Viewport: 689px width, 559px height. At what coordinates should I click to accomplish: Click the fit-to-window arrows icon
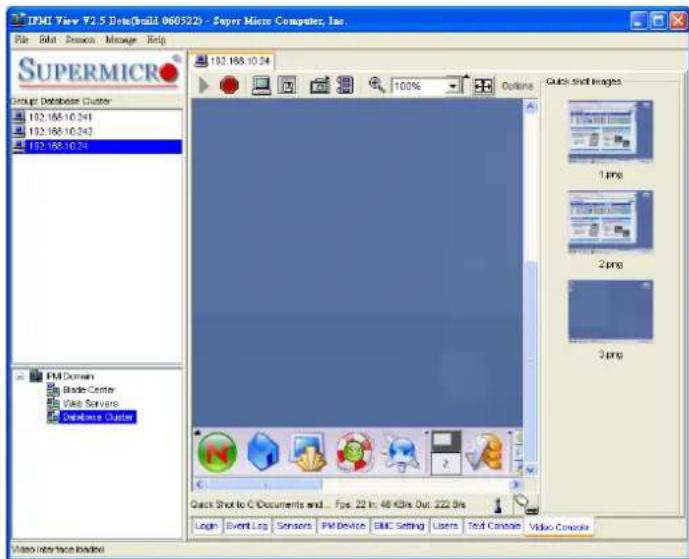click(483, 86)
